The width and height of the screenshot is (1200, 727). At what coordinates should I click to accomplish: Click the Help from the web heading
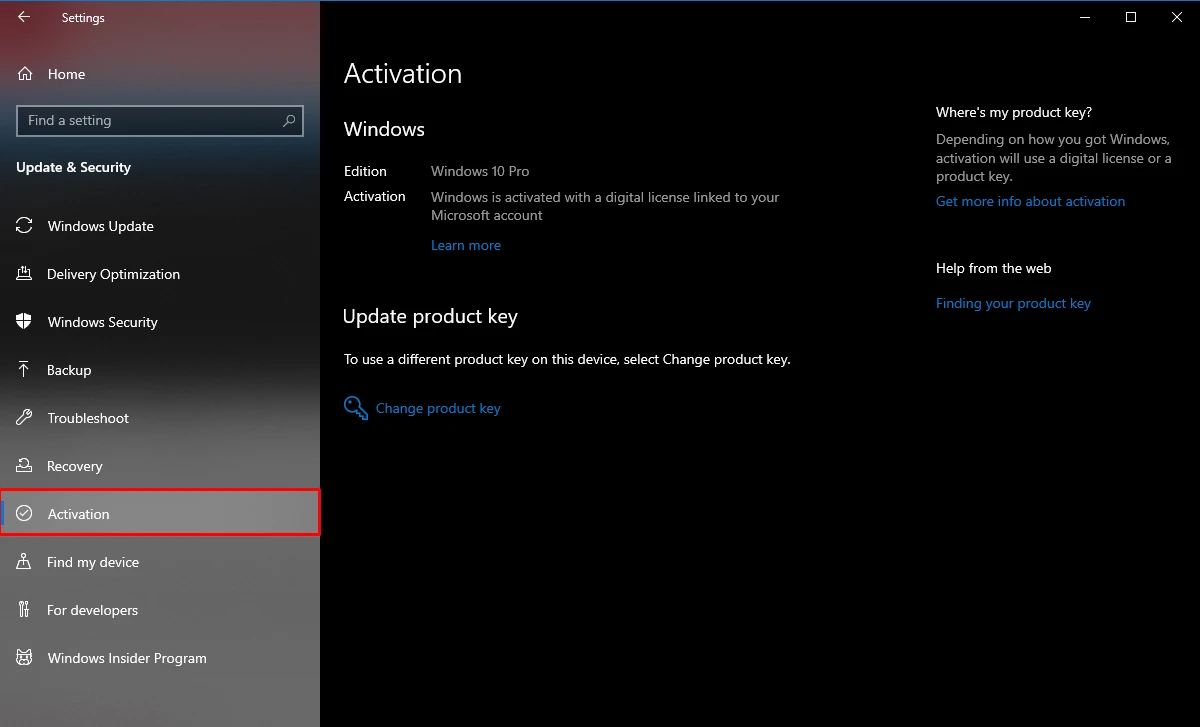click(x=993, y=268)
